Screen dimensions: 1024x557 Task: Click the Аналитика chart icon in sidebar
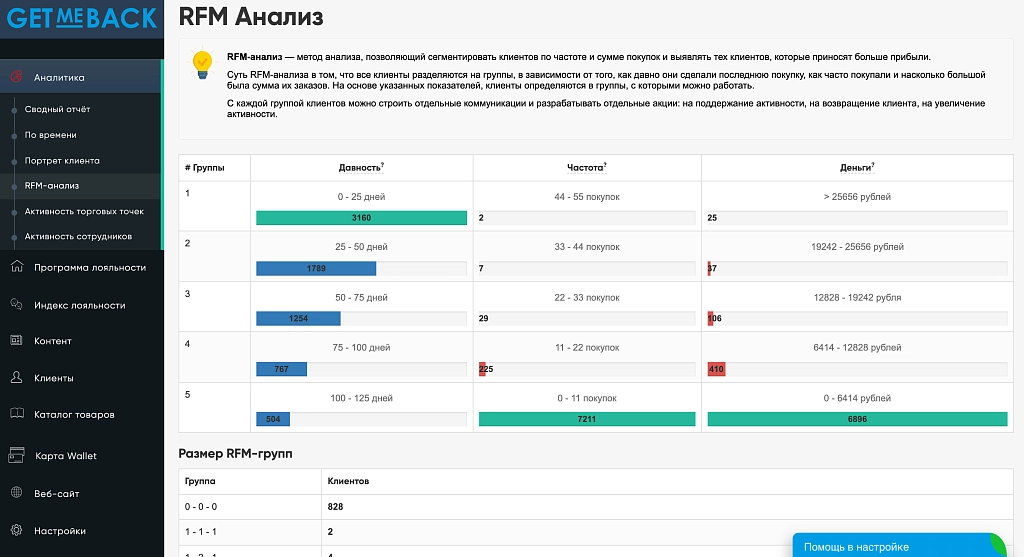click(17, 76)
